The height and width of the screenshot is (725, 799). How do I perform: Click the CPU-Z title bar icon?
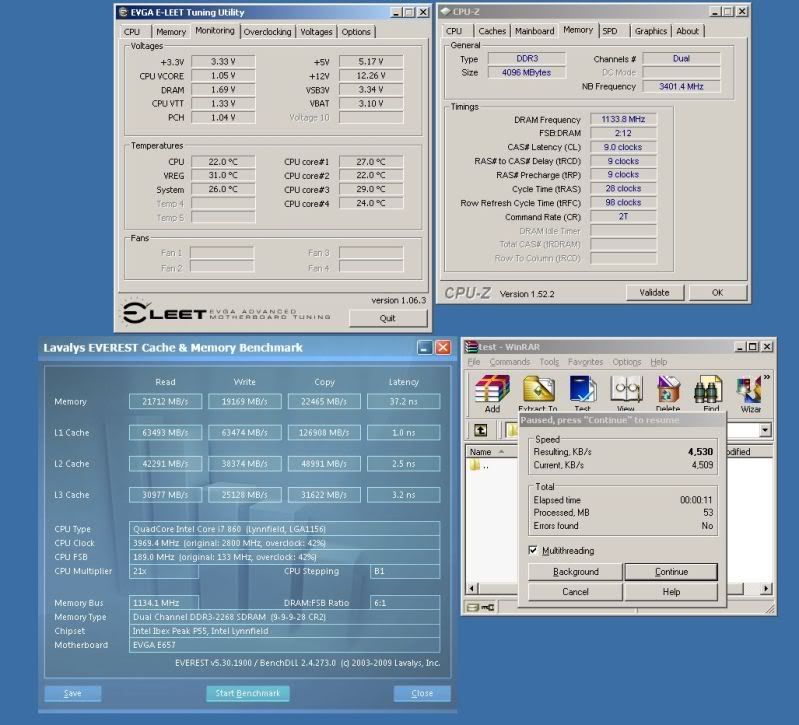[x=445, y=11]
